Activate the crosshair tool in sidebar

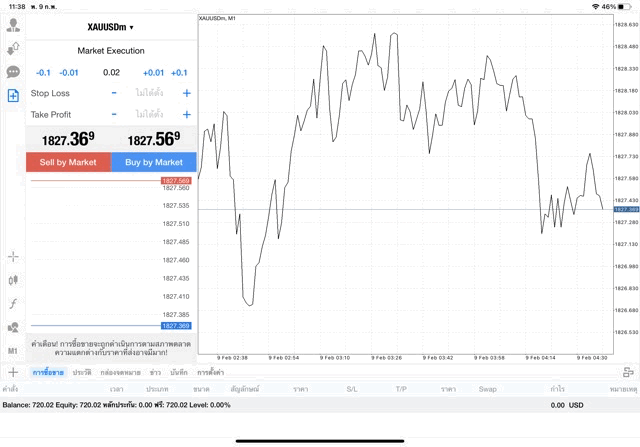[x=13, y=256]
